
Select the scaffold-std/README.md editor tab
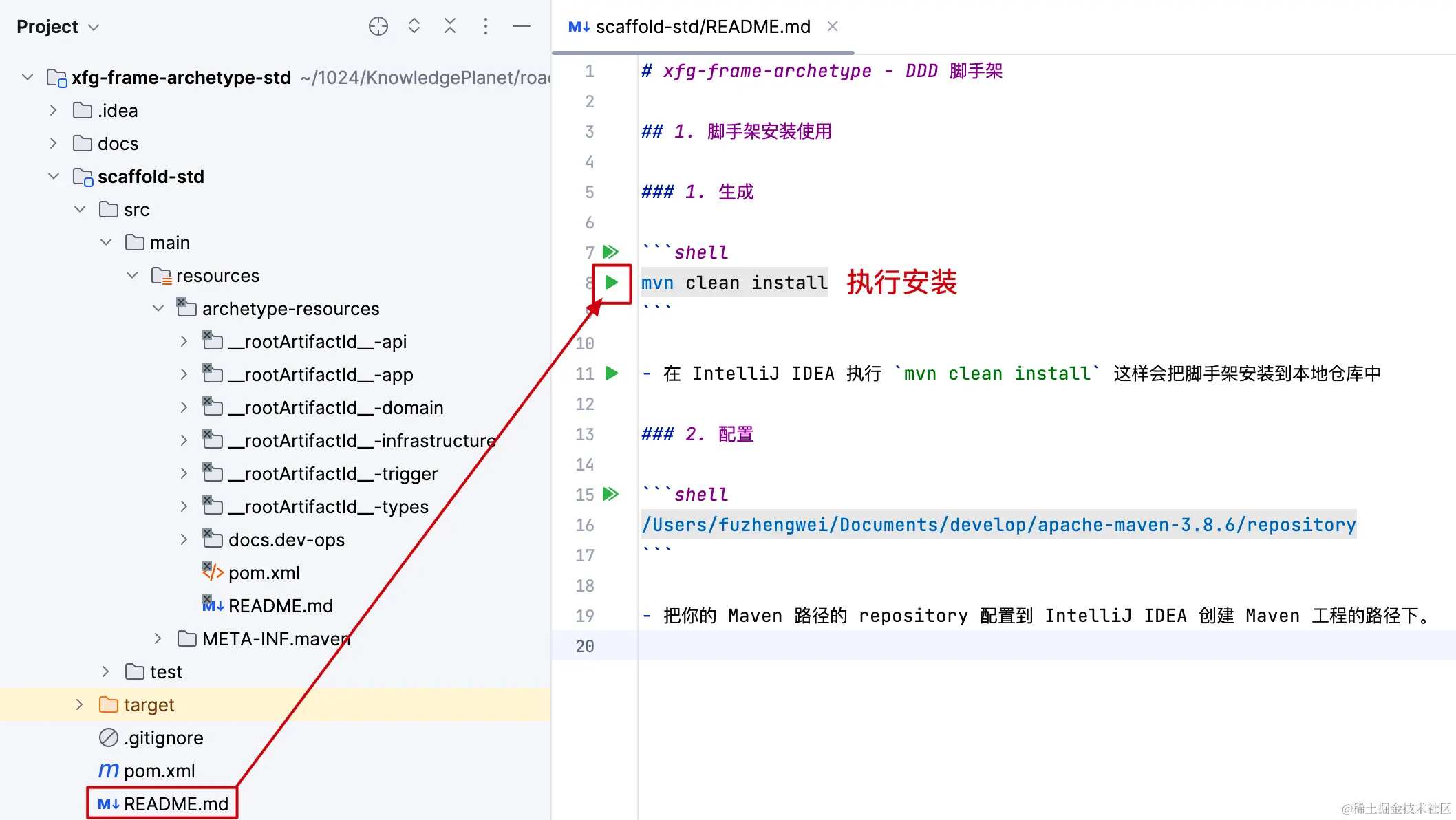tap(702, 26)
